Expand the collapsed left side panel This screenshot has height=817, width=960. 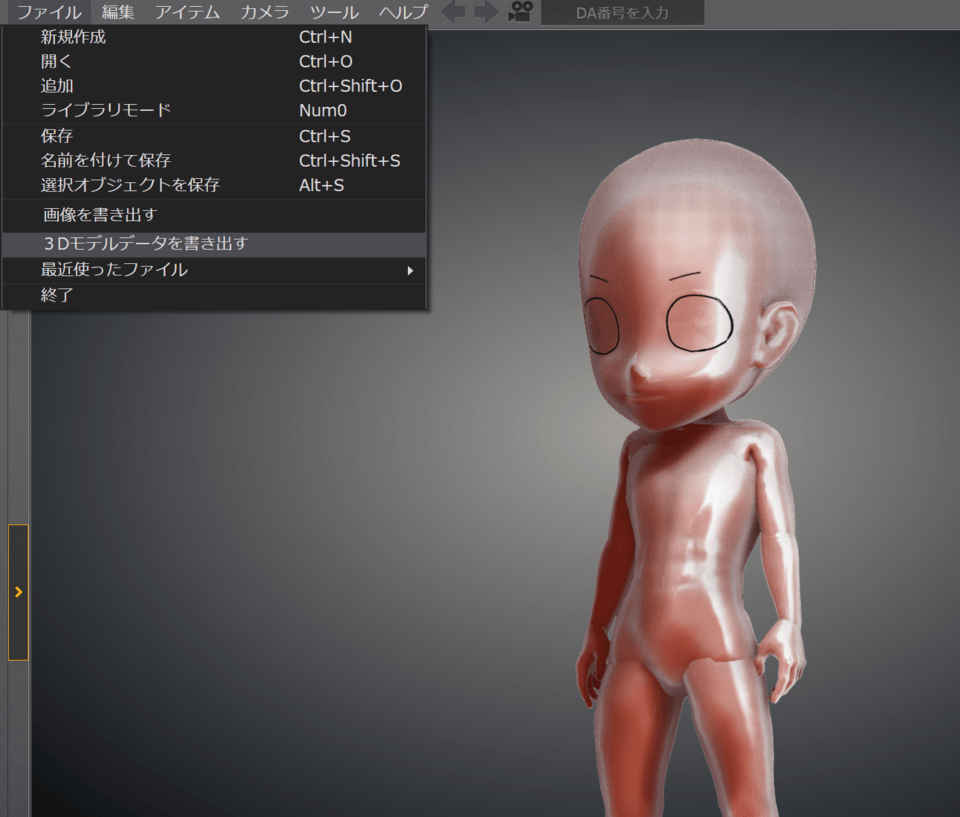18,592
